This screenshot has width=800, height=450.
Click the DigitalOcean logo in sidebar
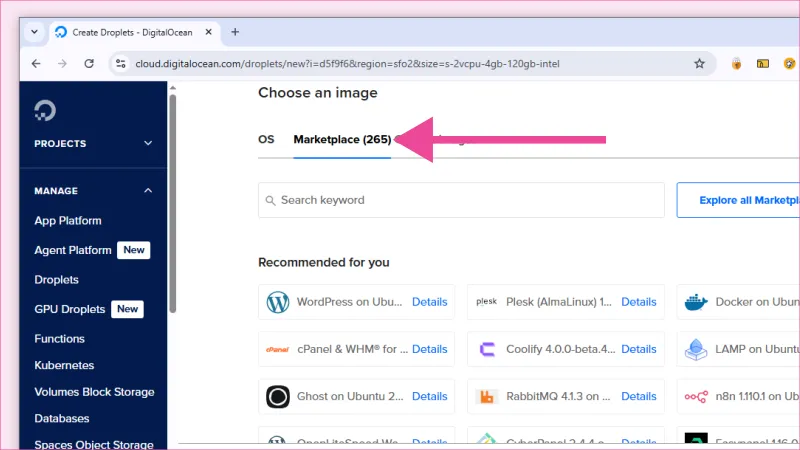(45, 110)
